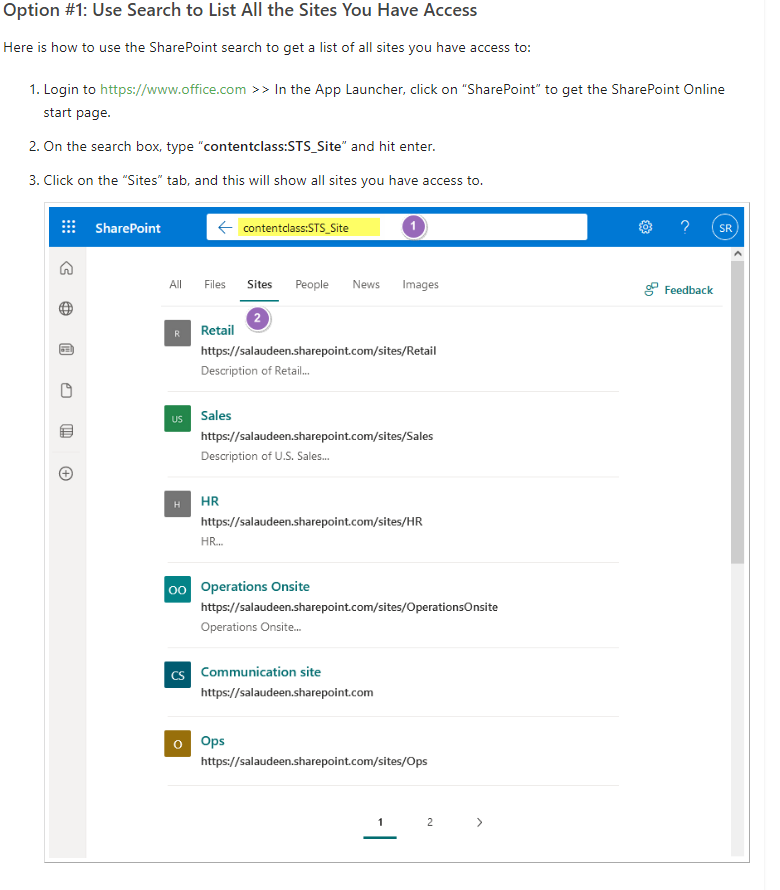Screen dimensions: 780x890
Task: Open the Ops site title link
Action: tap(213, 741)
